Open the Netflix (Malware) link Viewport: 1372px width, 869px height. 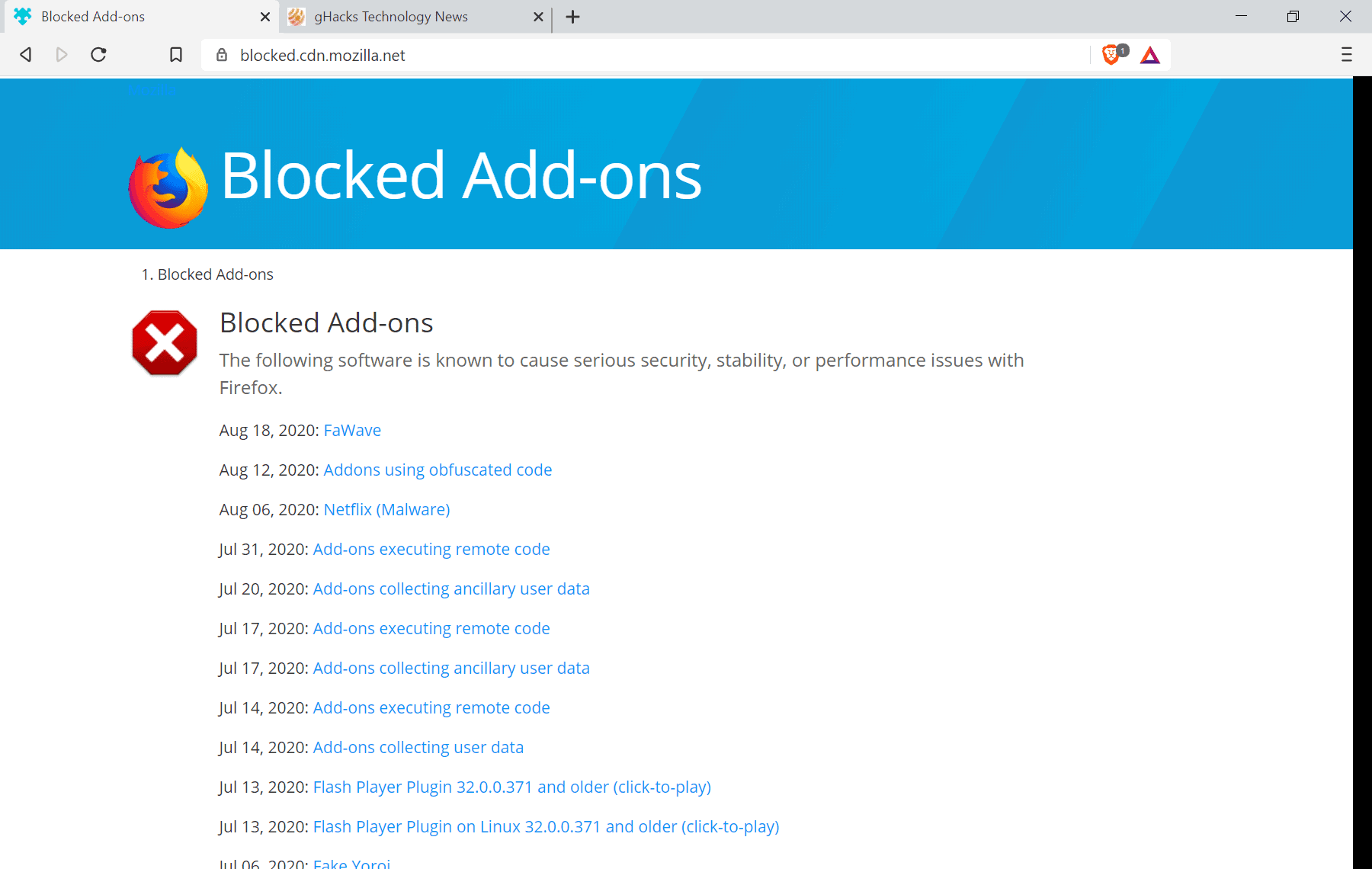point(386,510)
